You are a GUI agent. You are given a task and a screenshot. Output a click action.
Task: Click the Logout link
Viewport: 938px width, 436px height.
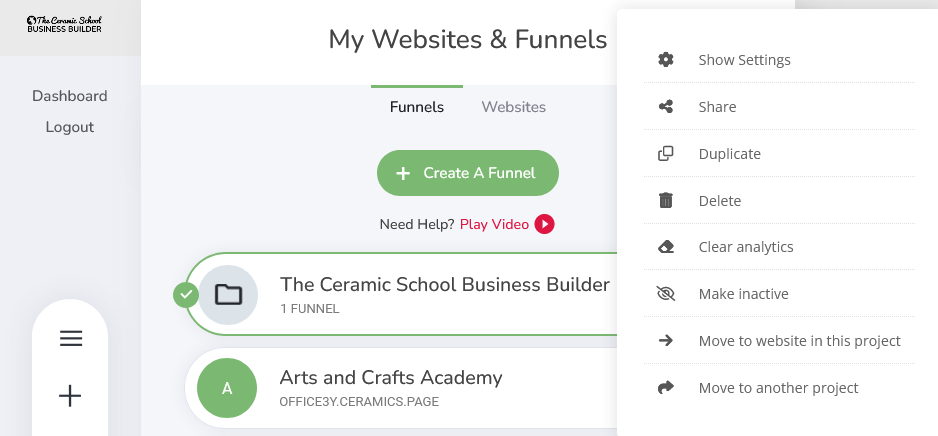(70, 127)
